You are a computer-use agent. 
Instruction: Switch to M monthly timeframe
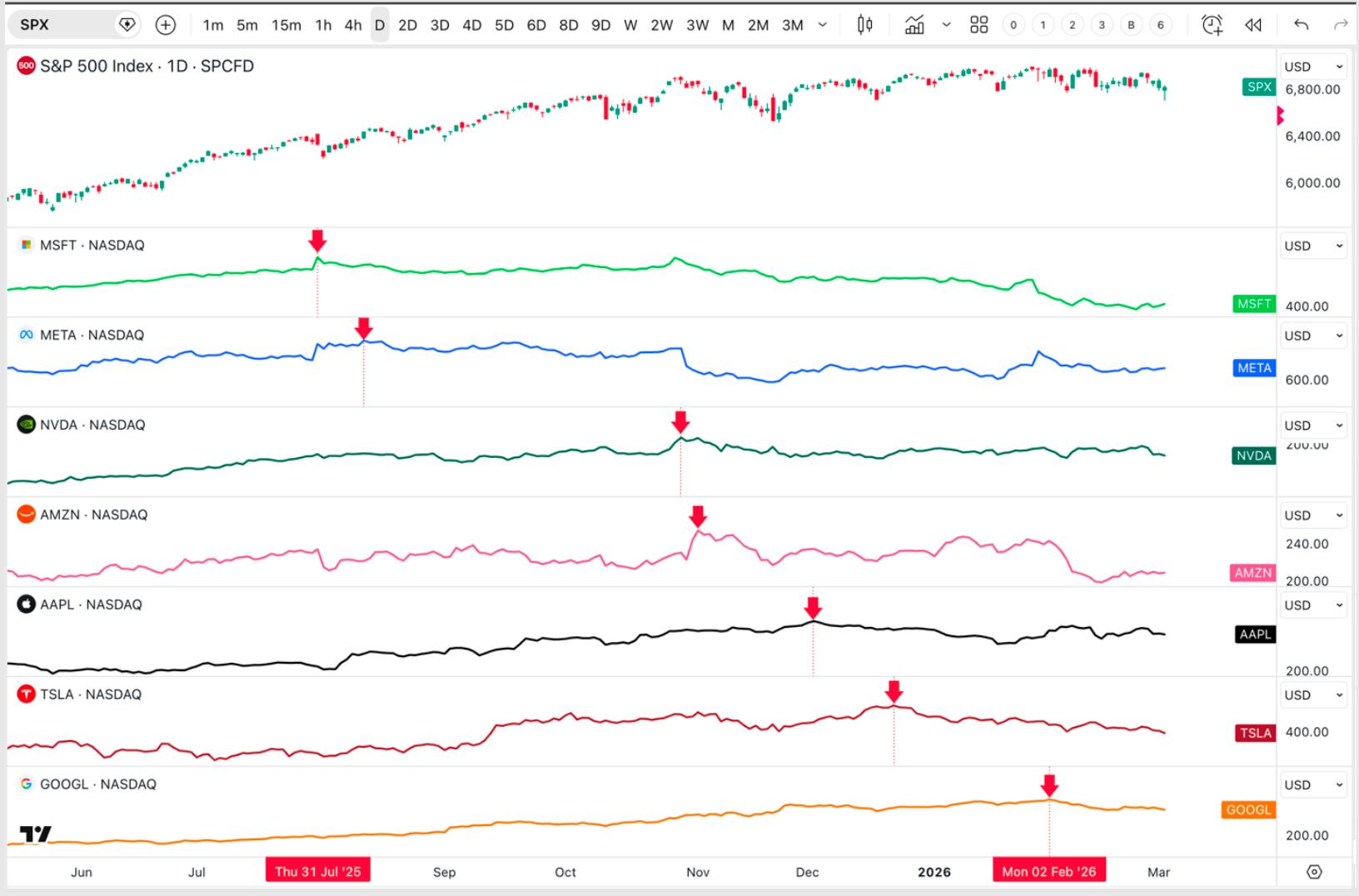tap(729, 25)
